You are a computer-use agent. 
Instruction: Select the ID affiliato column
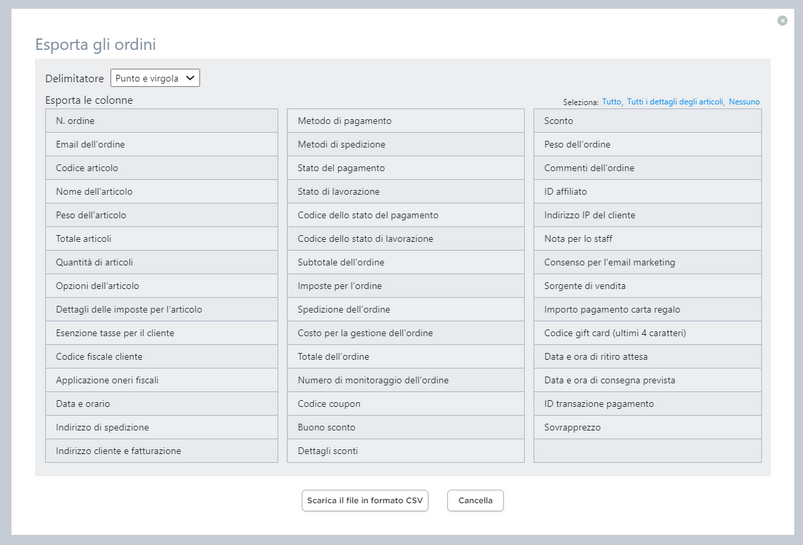tap(647, 192)
